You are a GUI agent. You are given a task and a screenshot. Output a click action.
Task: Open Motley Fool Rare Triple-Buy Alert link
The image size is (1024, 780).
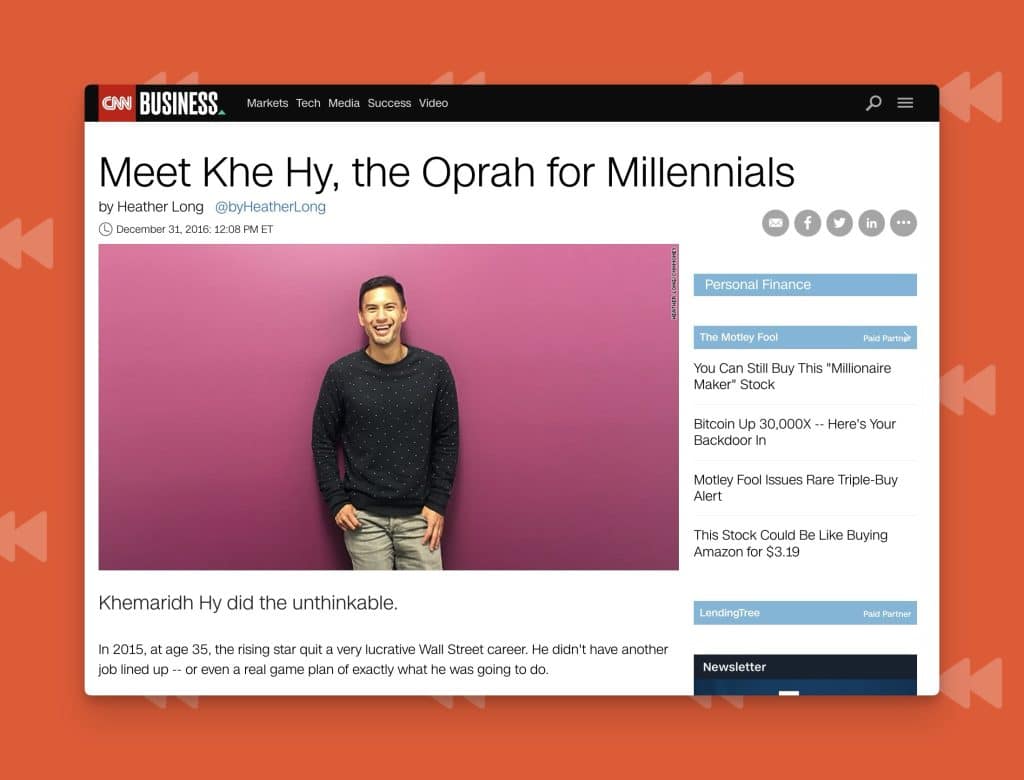click(x=795, y=488)
